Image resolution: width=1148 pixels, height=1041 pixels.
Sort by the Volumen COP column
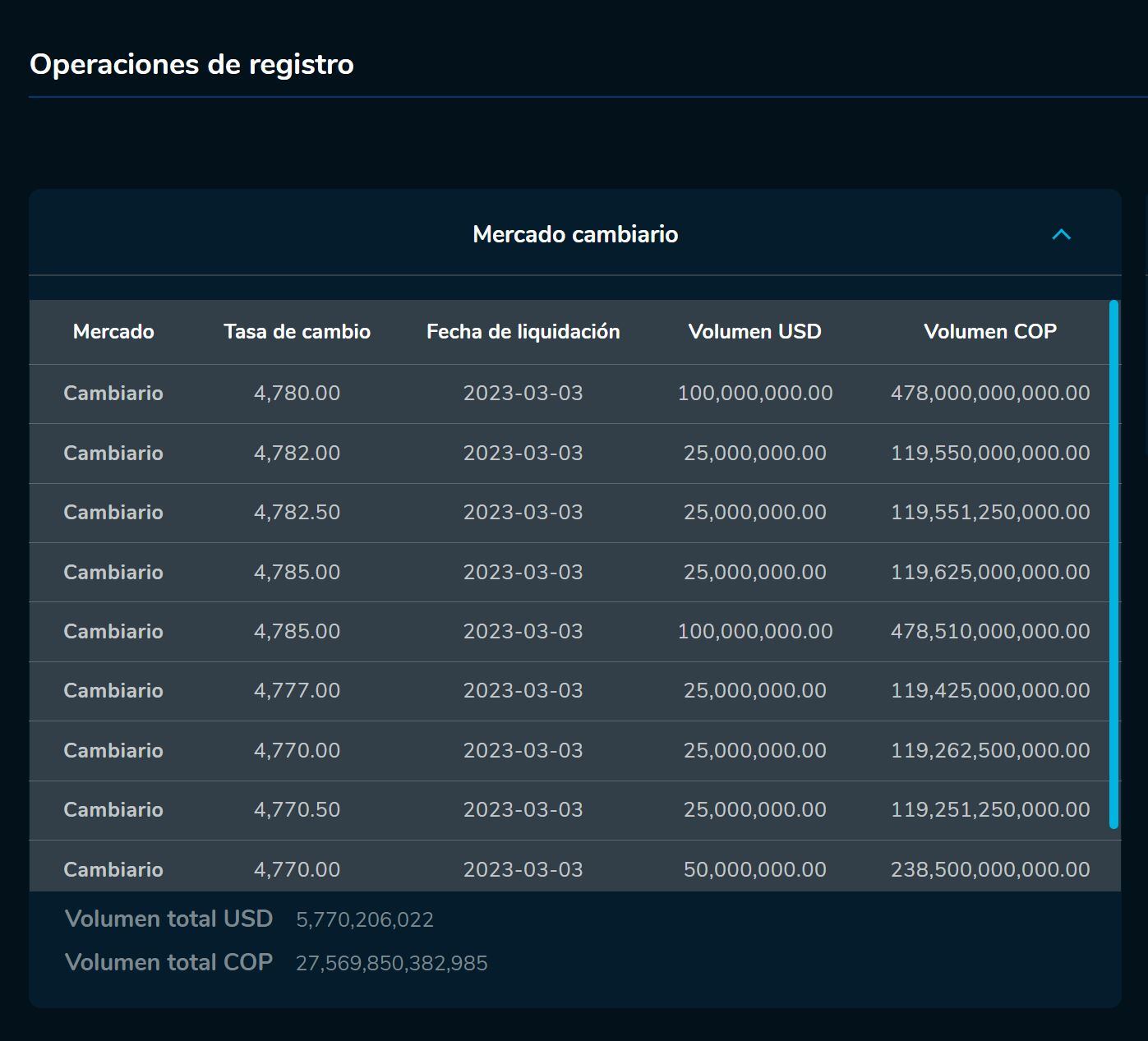click(x=990, y=332)
